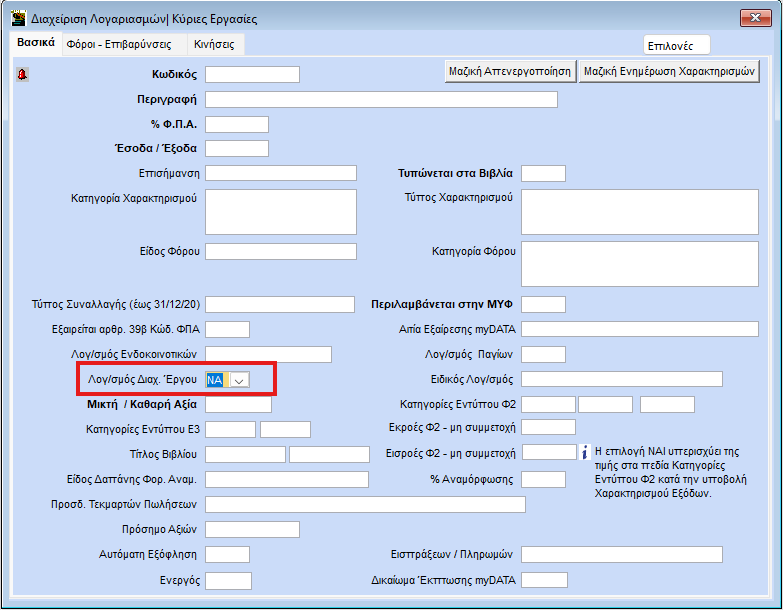This screenshot has width=783, height=610.
Task: Click the Δικαίωμα Έκπτωσης myDATA field
Action: (x=544, y=580)
